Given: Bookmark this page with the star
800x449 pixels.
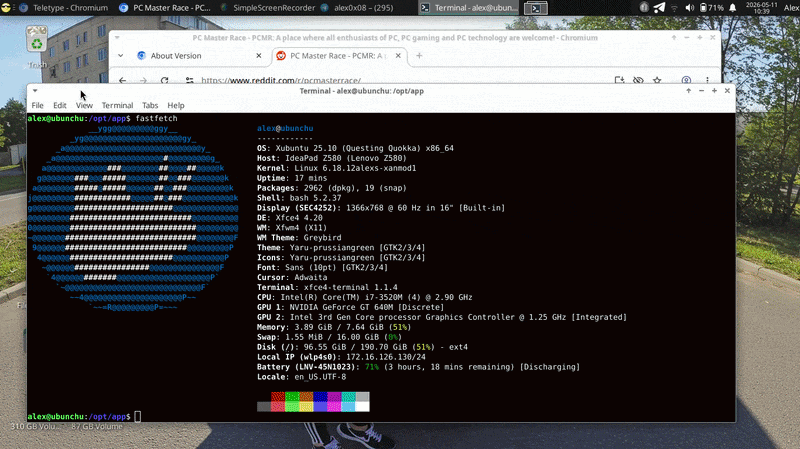Looking at the screenshot, I should pos(657,80).
